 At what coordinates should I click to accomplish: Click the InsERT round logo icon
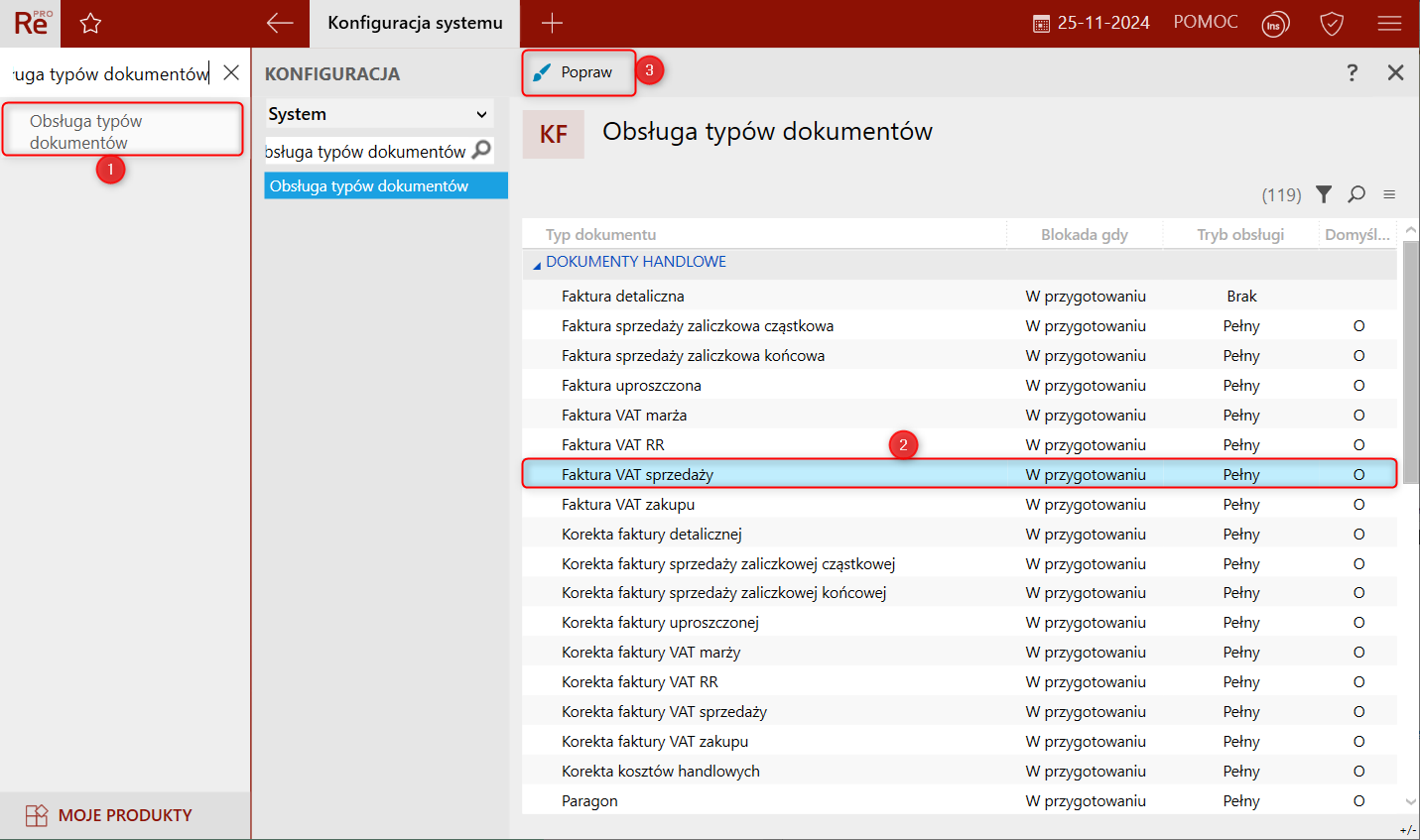click(1275, 25)
